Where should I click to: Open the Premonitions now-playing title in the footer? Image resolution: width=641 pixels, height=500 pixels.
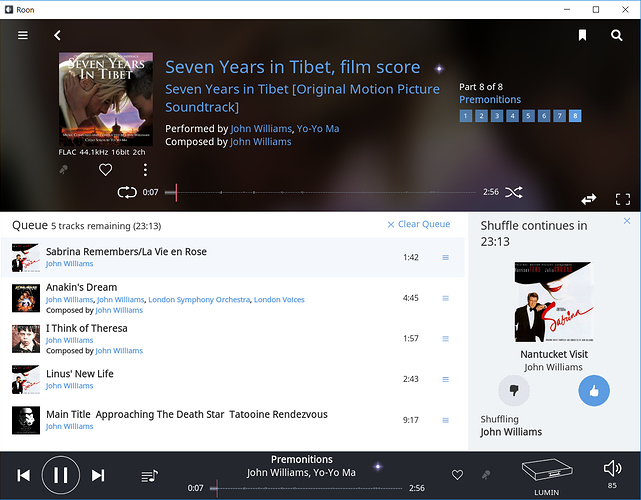[302, 460]
